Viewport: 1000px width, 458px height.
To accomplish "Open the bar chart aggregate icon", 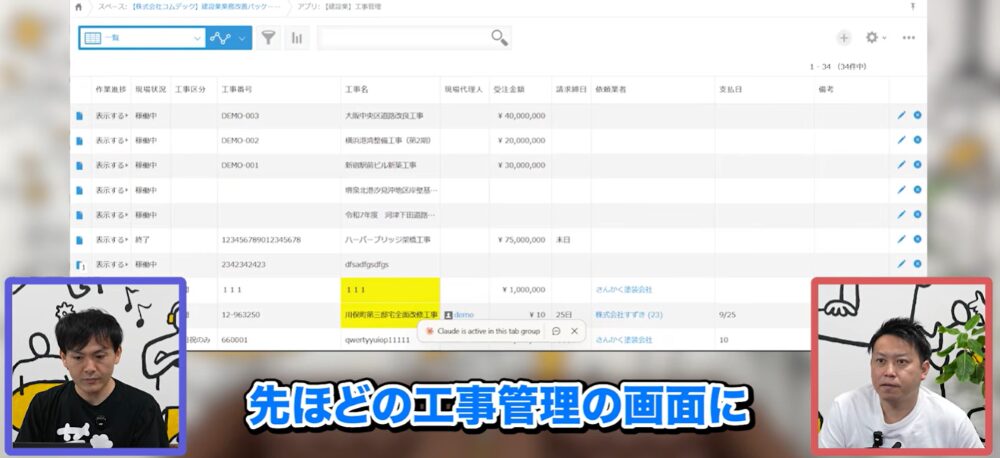I will 297,38.
